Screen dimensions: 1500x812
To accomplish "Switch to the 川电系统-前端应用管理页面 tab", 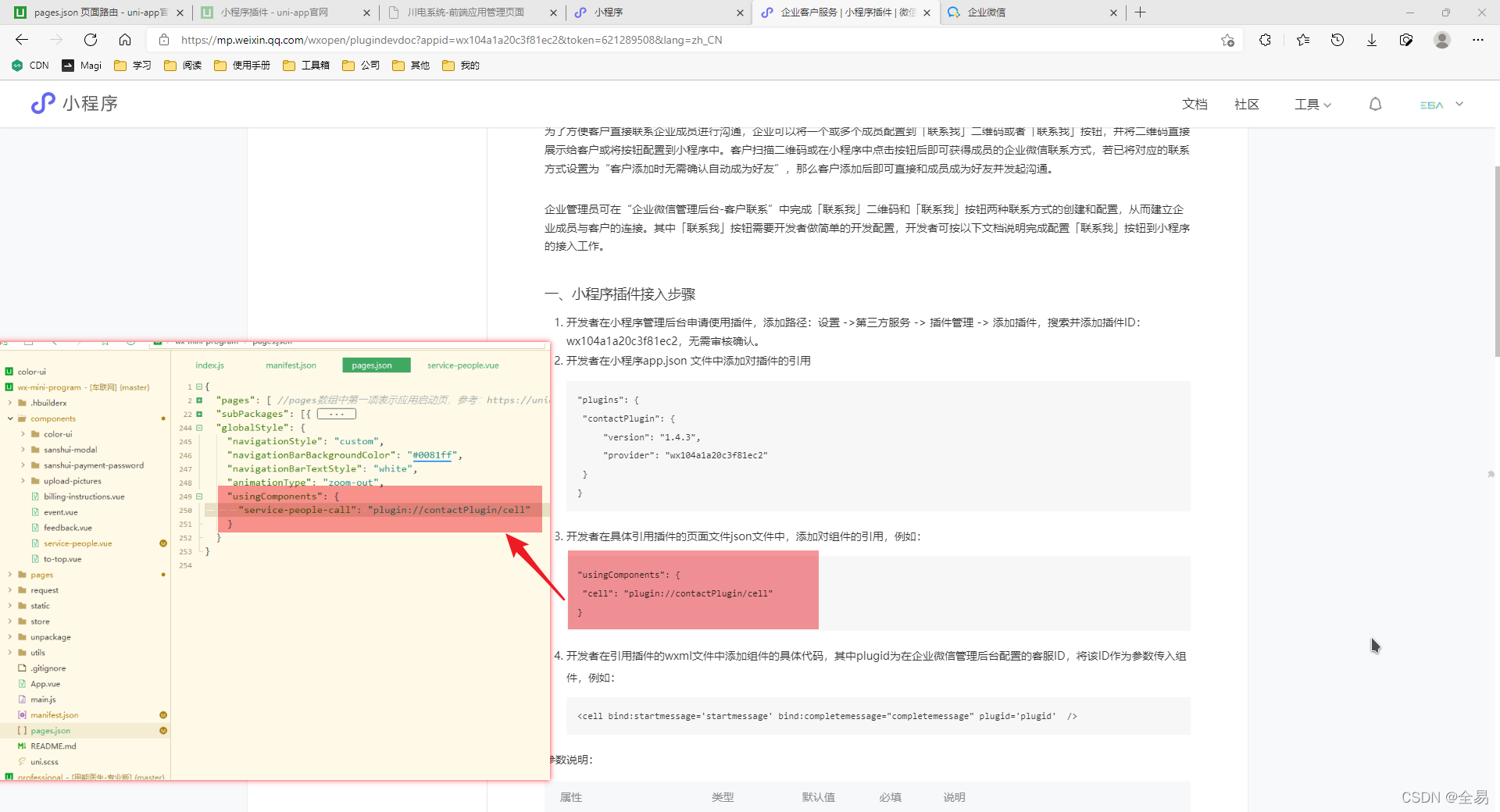I will pyautogui.click(x=473, y=12).
